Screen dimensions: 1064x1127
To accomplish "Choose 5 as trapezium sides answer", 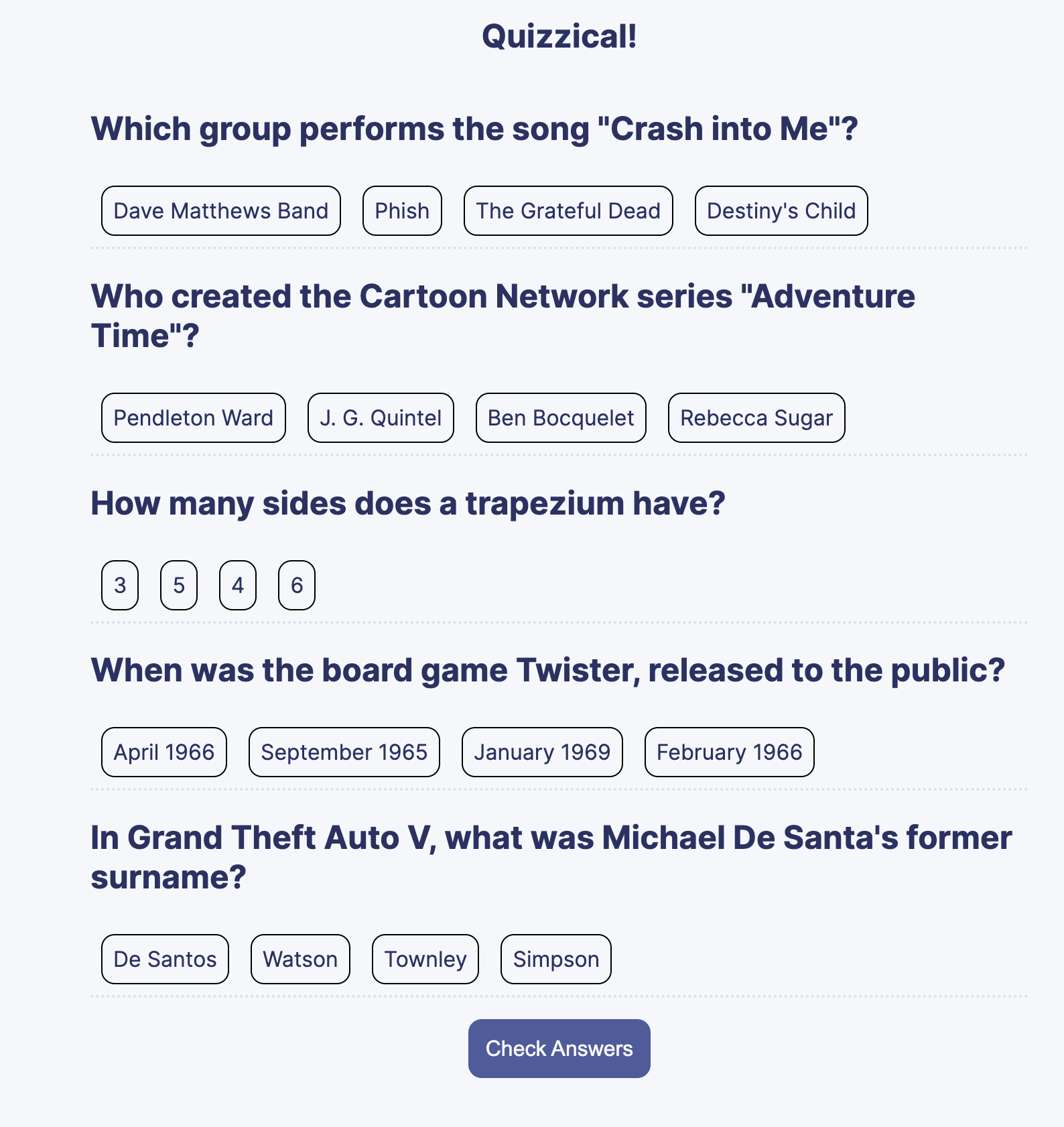I will point(179,586).
